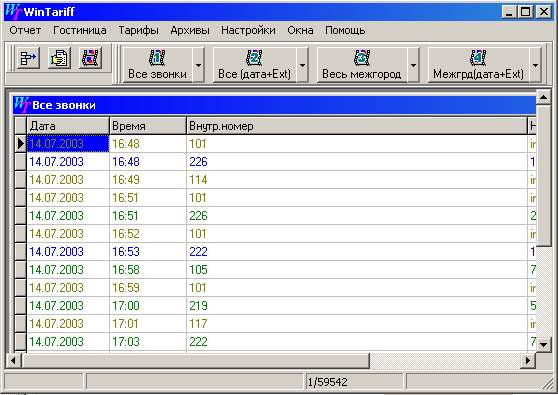
Task: Open the 'Отчет' menu
Action: click(25, 31)
